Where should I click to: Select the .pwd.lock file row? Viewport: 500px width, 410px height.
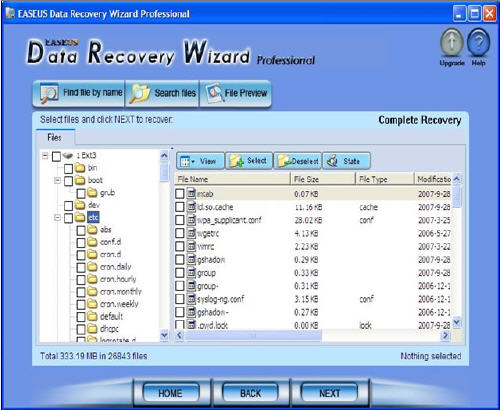(x=313, y=325)
